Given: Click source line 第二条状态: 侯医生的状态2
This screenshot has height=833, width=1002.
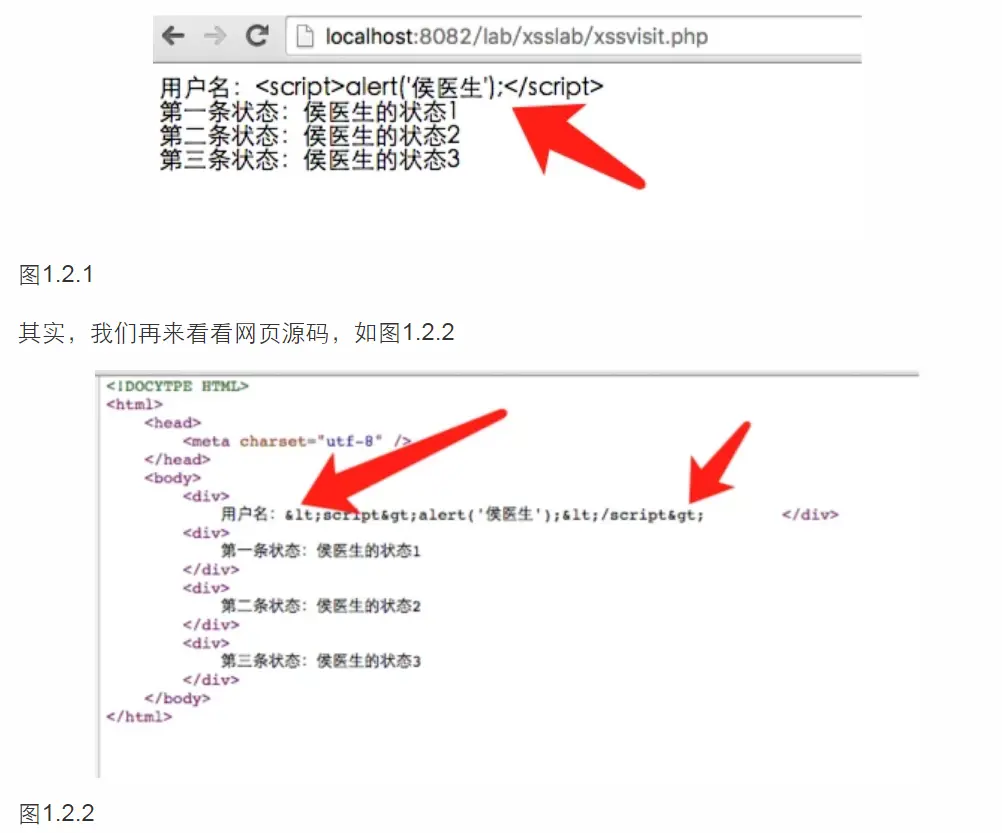Looking at the screenshot, I should [321, 606].
